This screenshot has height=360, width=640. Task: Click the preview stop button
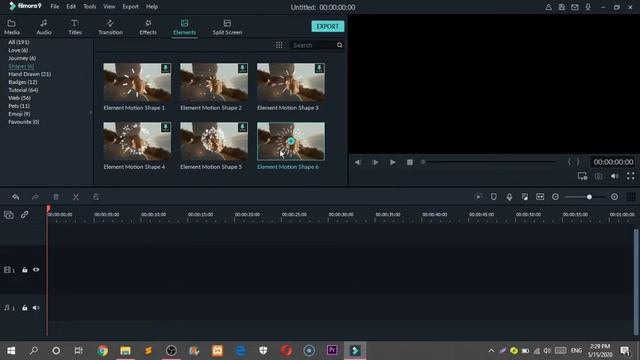coord(410,162)
